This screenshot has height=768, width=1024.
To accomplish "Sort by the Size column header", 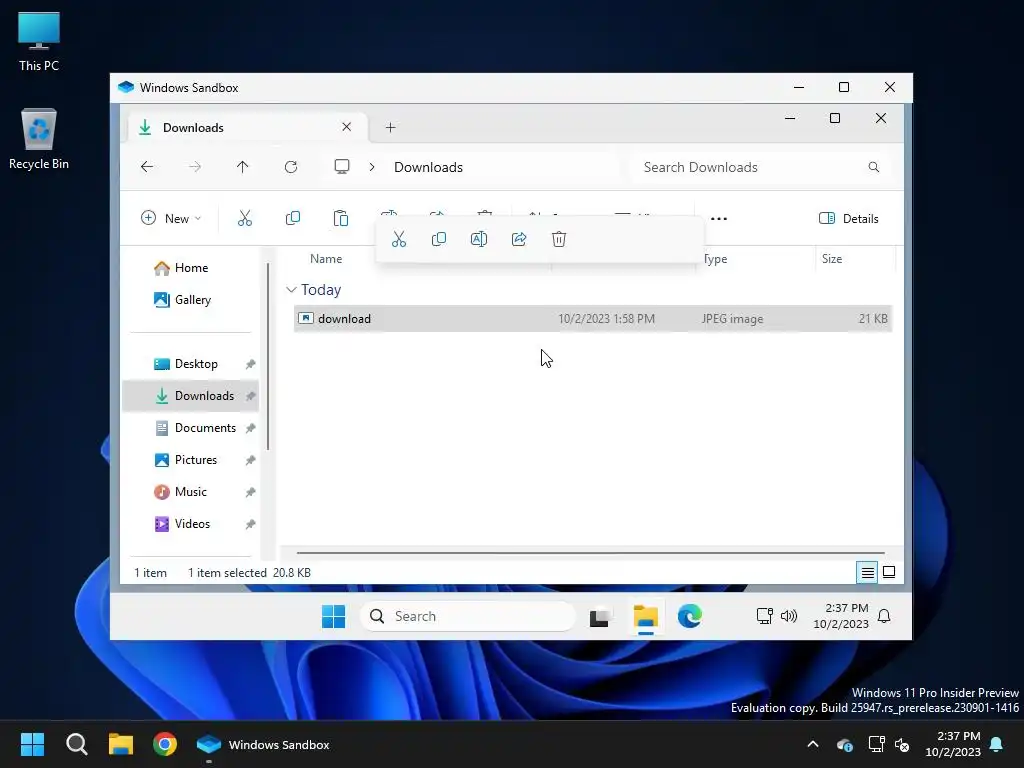I will coord(831,259).
